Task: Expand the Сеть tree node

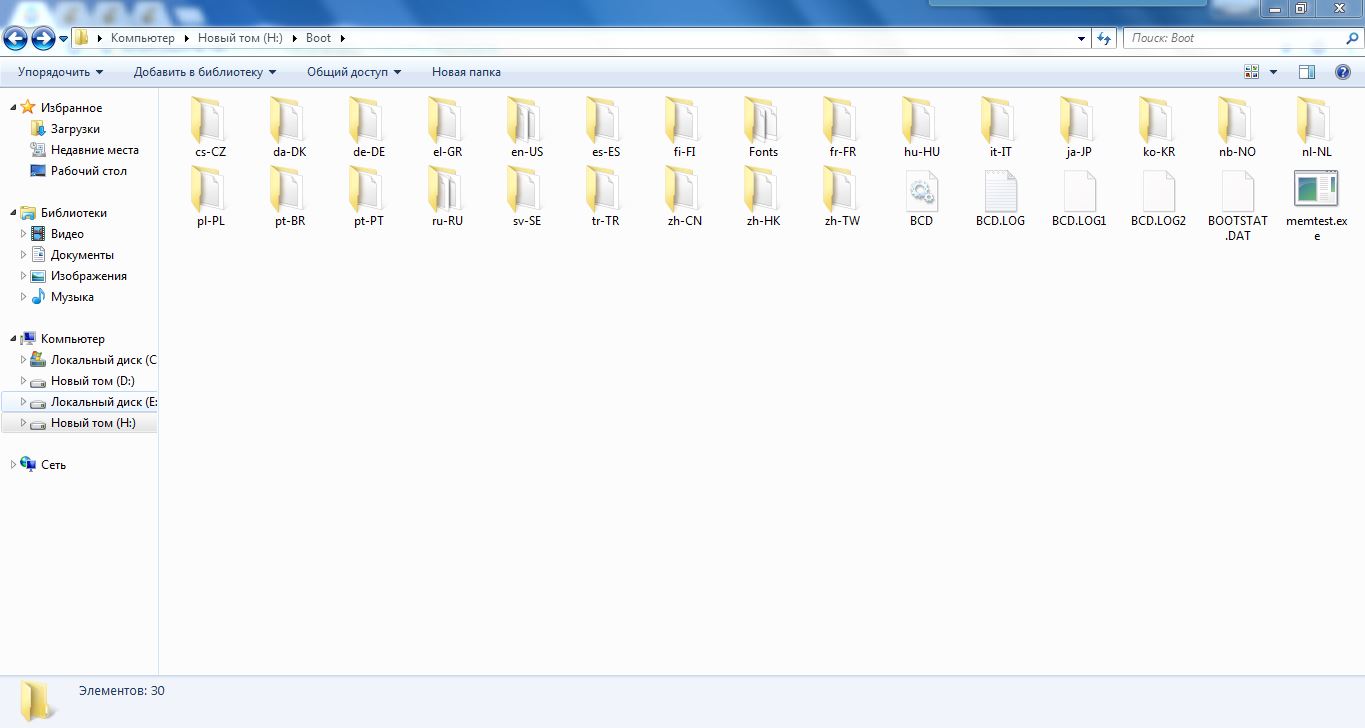Action: [13, 465]
